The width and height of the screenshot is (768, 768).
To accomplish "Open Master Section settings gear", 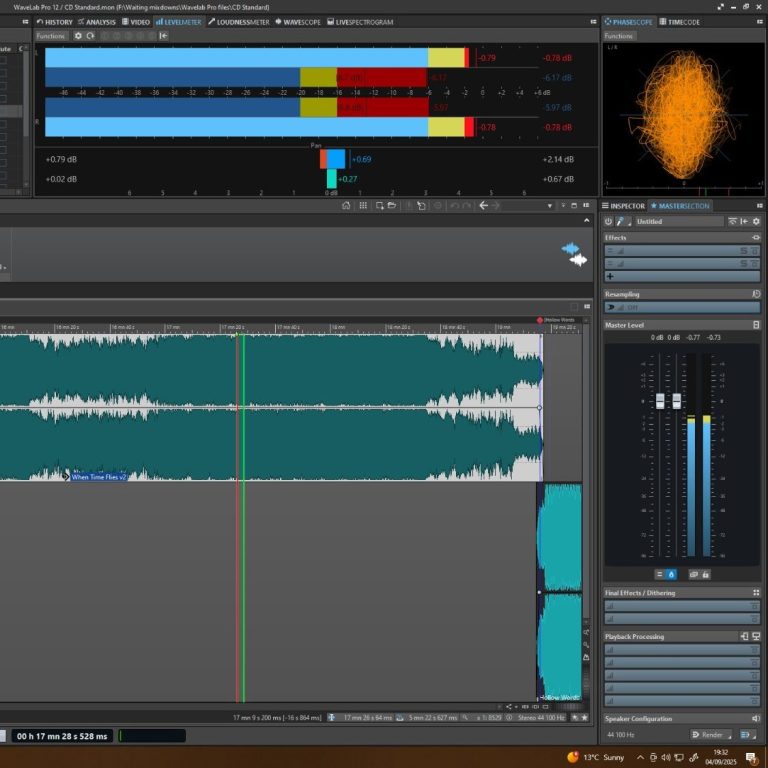I will 757,221.
